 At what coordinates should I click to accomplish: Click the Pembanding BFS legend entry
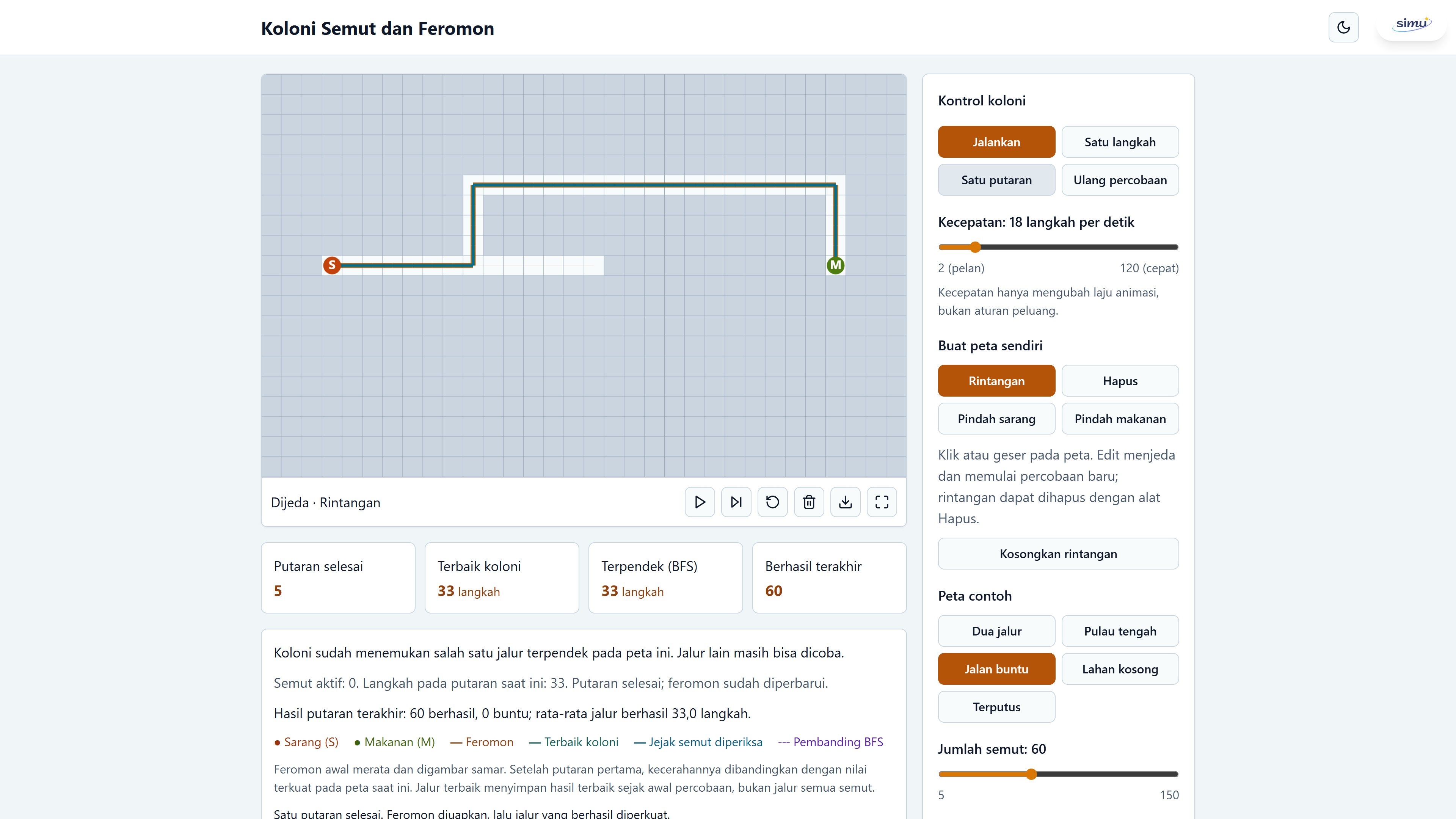[x=830, y=742]
